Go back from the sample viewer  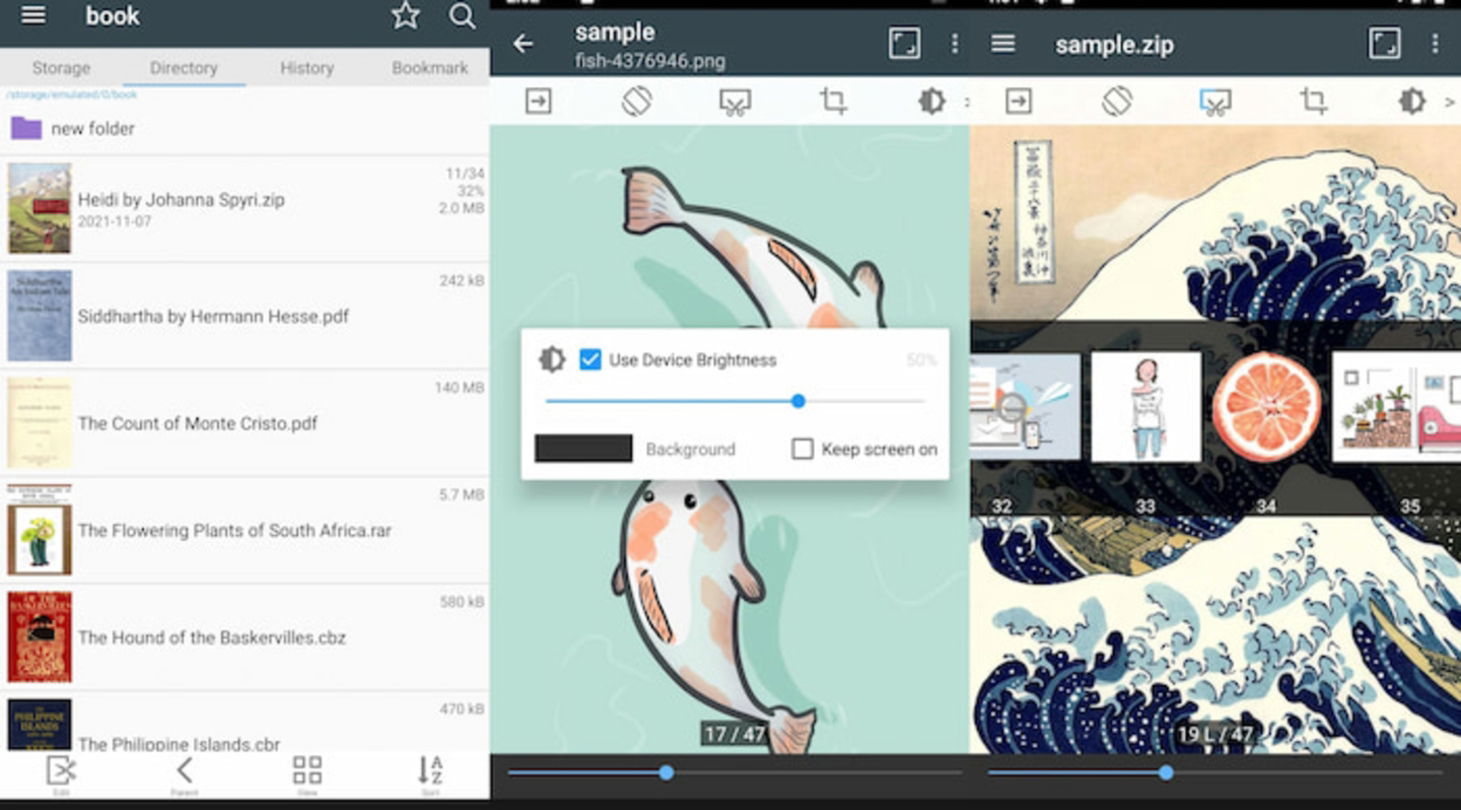[x=523, y=44]
